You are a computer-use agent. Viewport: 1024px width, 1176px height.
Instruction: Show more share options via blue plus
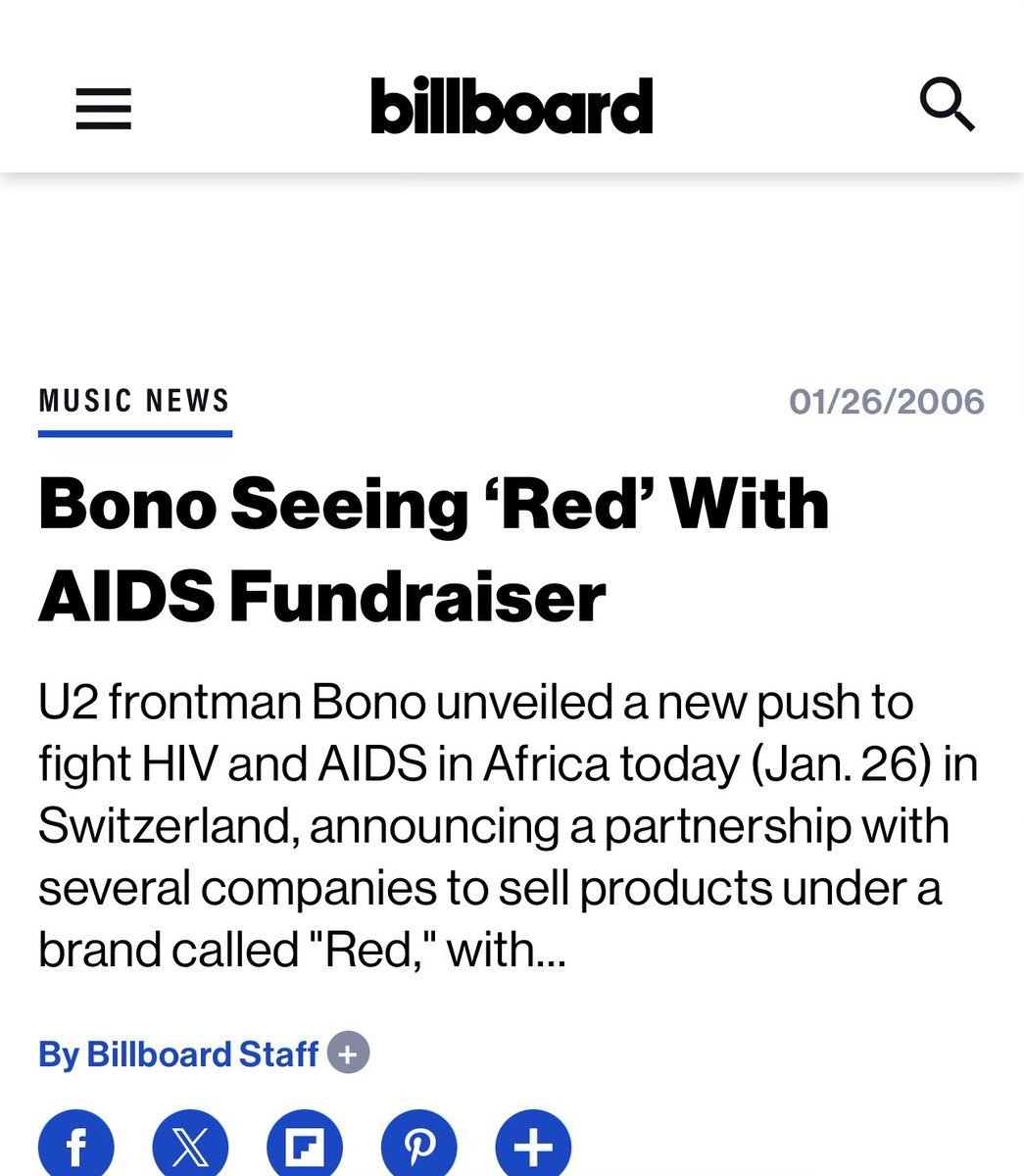point(533,1145)
